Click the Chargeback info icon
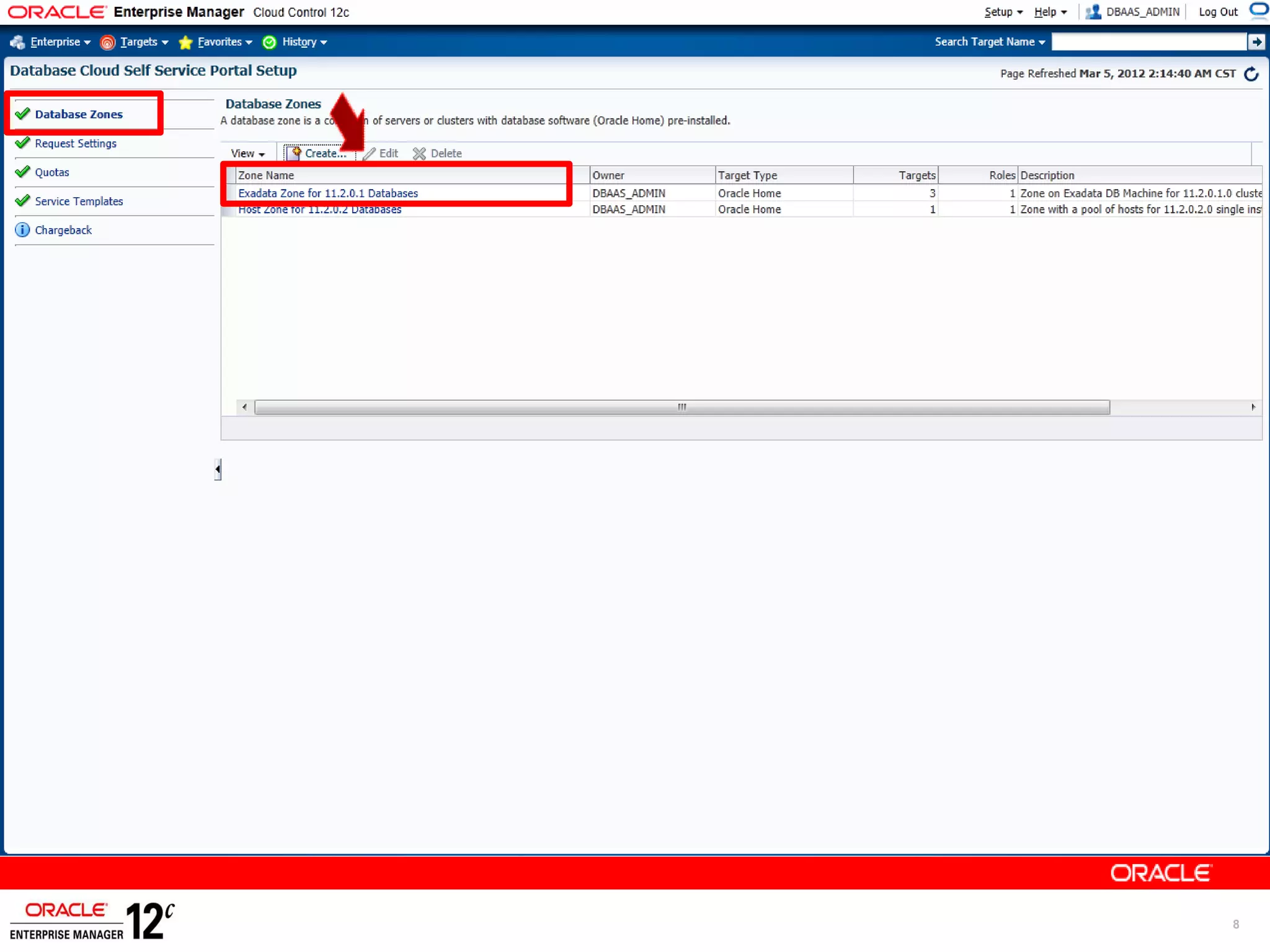The width and height of the screenshot is (1270, 952). click(x=22, y=230)
